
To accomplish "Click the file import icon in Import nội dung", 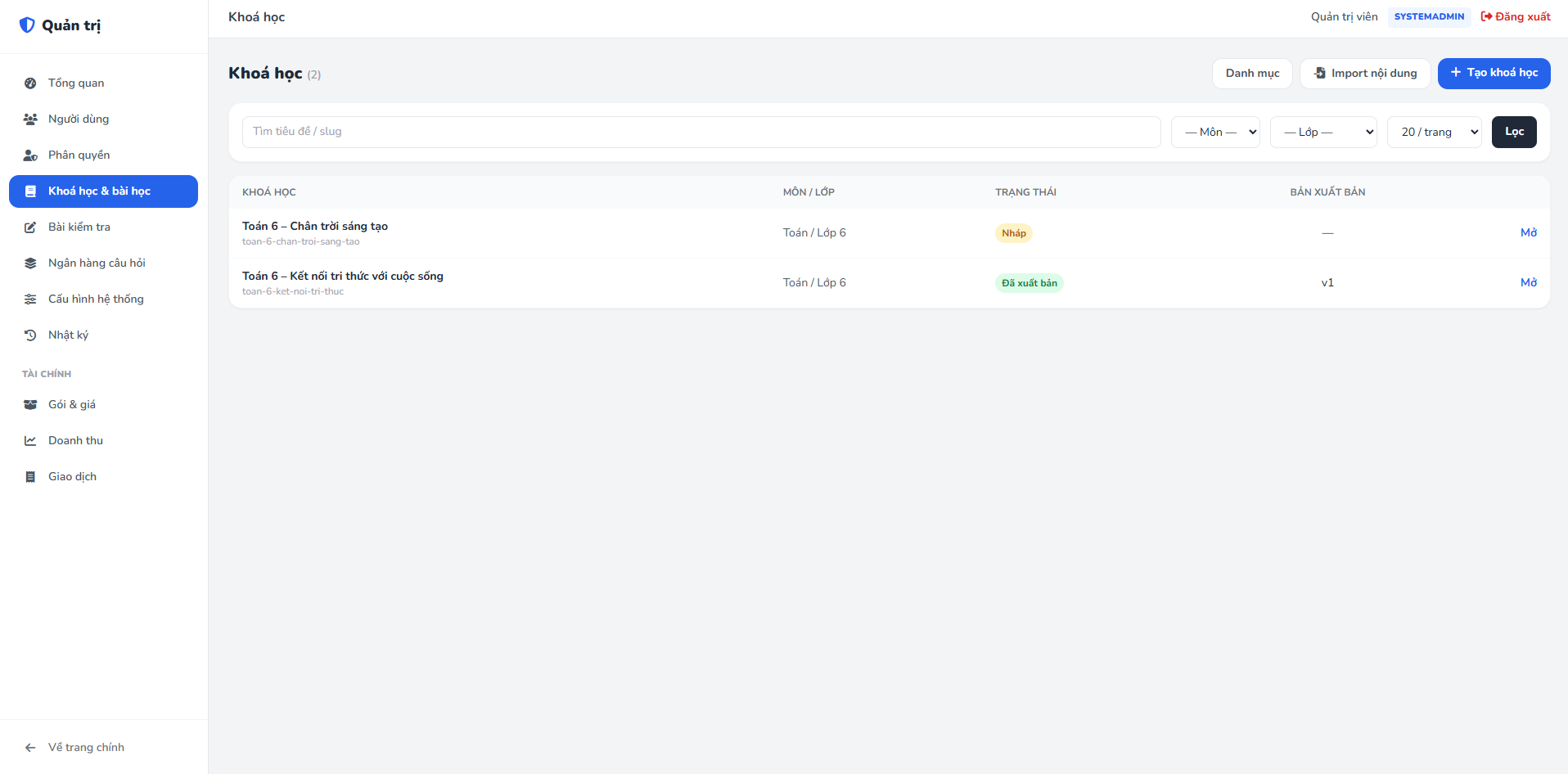I will tap(1320, 74).
